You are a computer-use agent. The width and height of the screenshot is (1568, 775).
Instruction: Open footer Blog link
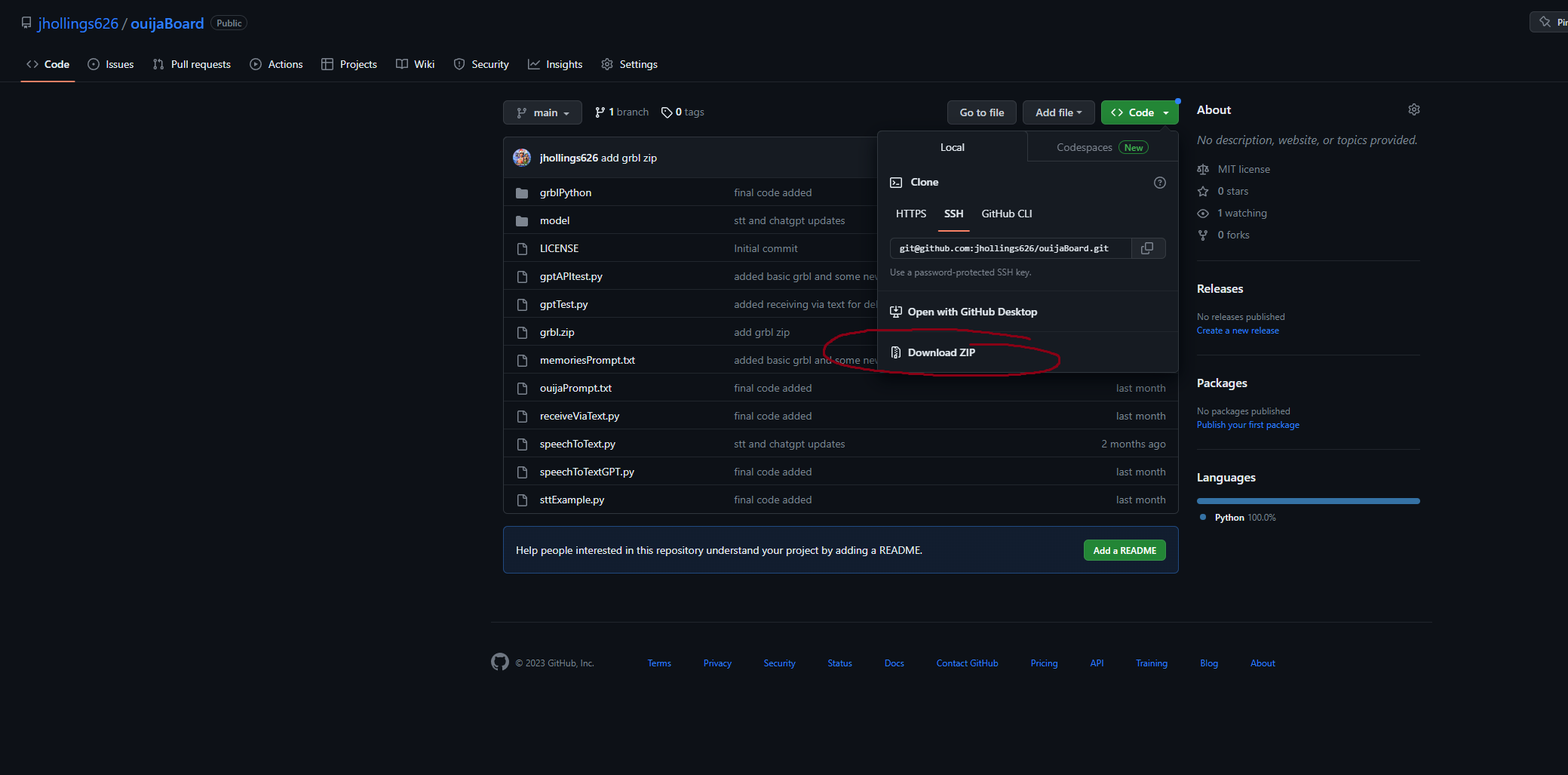coord(1209,663)
